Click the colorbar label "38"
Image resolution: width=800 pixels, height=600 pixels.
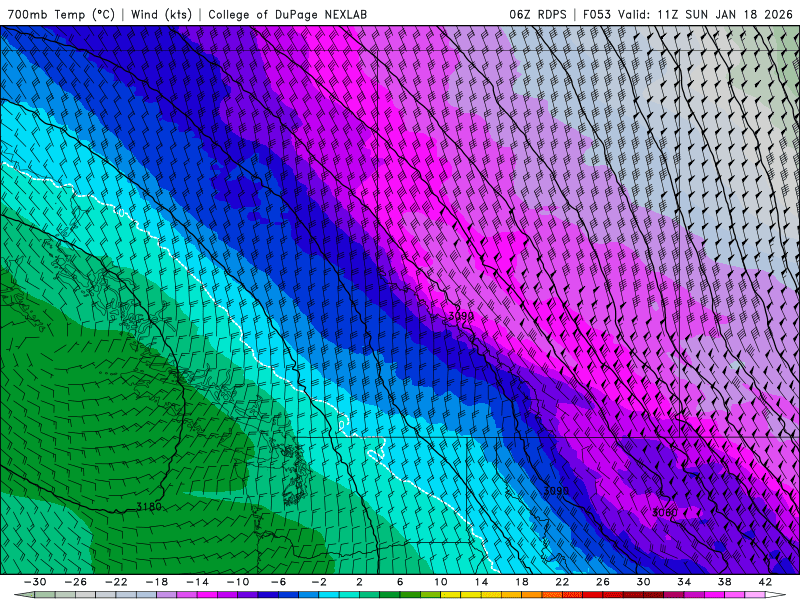[x=724, y=582]
